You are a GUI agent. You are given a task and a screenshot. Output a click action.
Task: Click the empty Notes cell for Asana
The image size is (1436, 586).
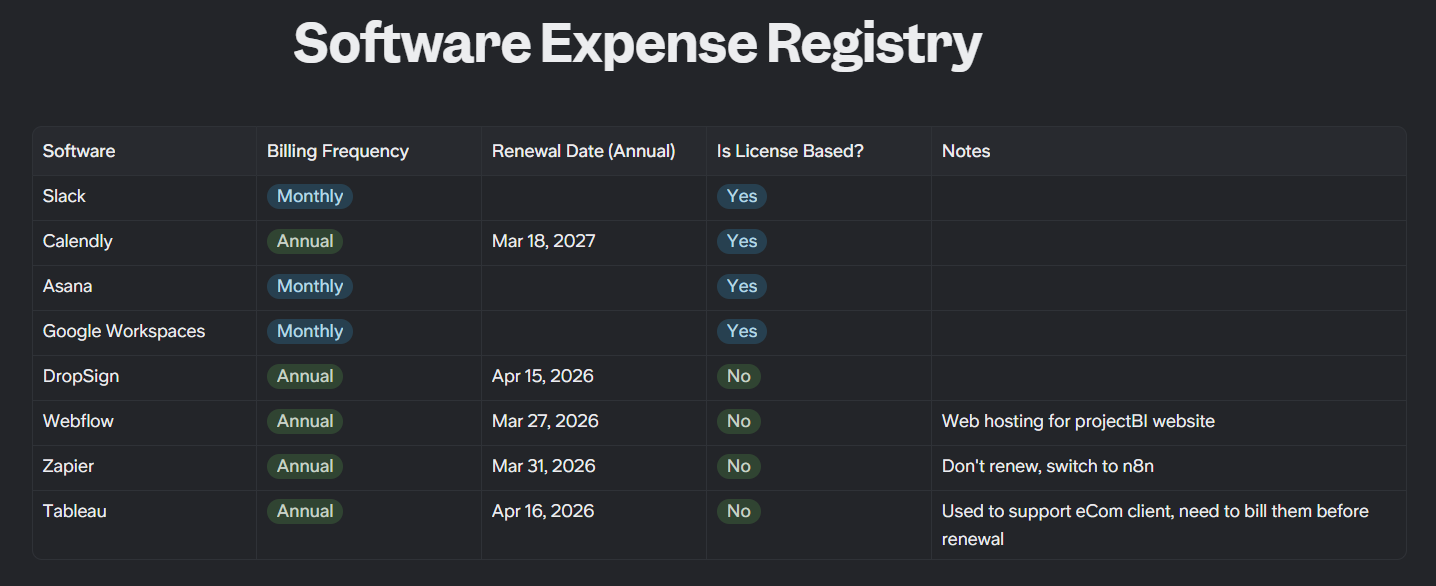pos(1169,287)
